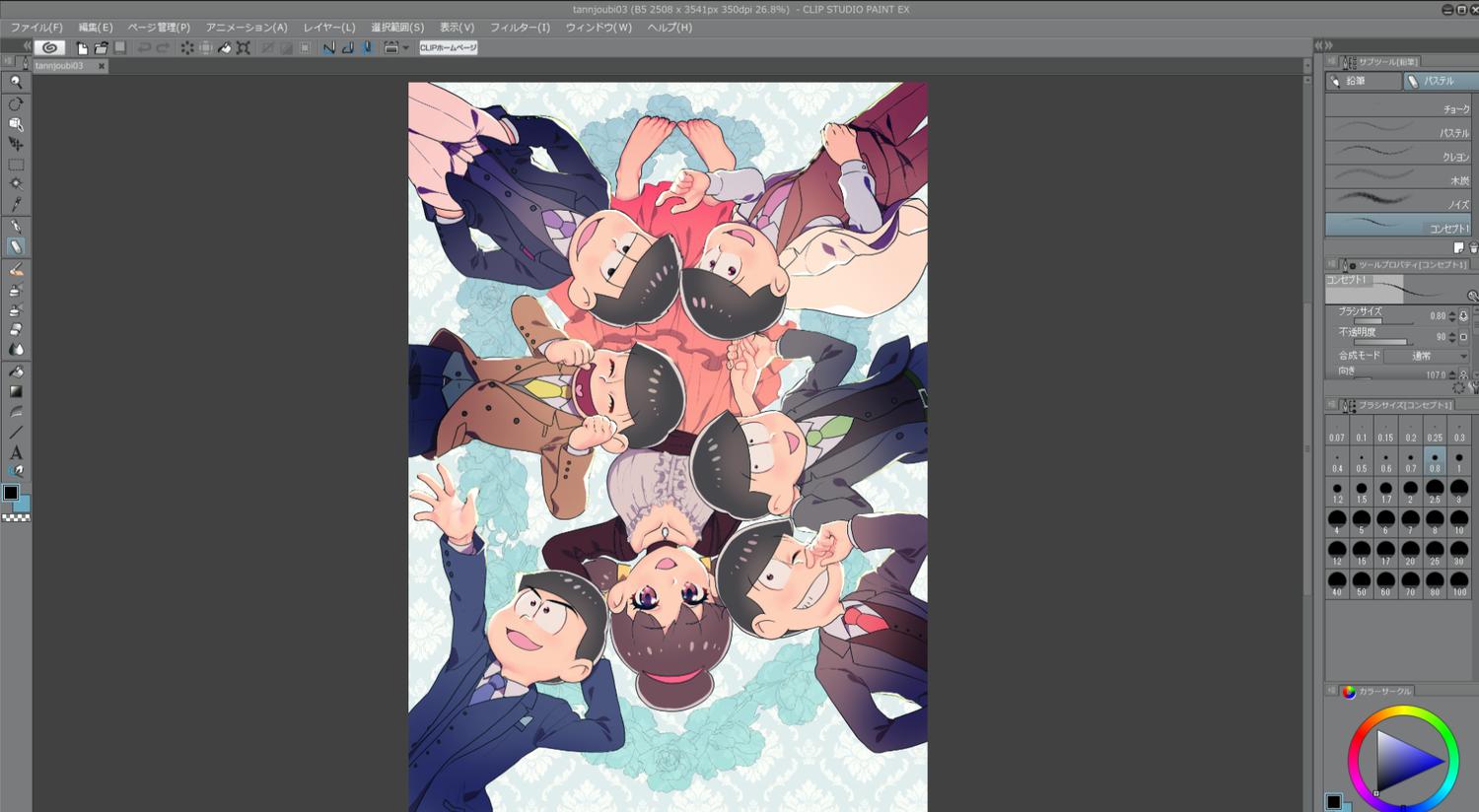The width and height of the screenshot is (1479, 812).
Task: Click the Open file toolbar icon
Action: coord(101,47)
